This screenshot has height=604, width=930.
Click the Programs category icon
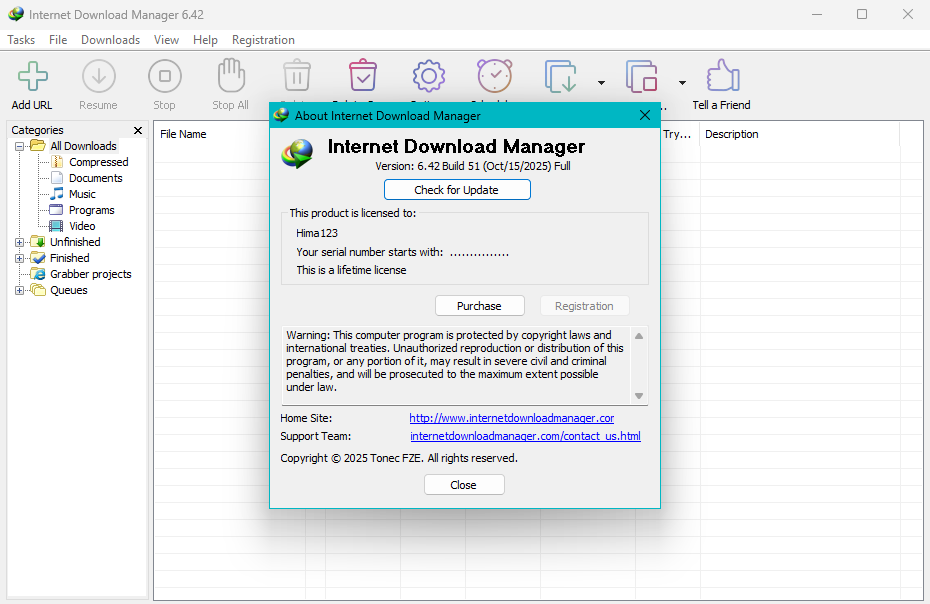(56, 210)
